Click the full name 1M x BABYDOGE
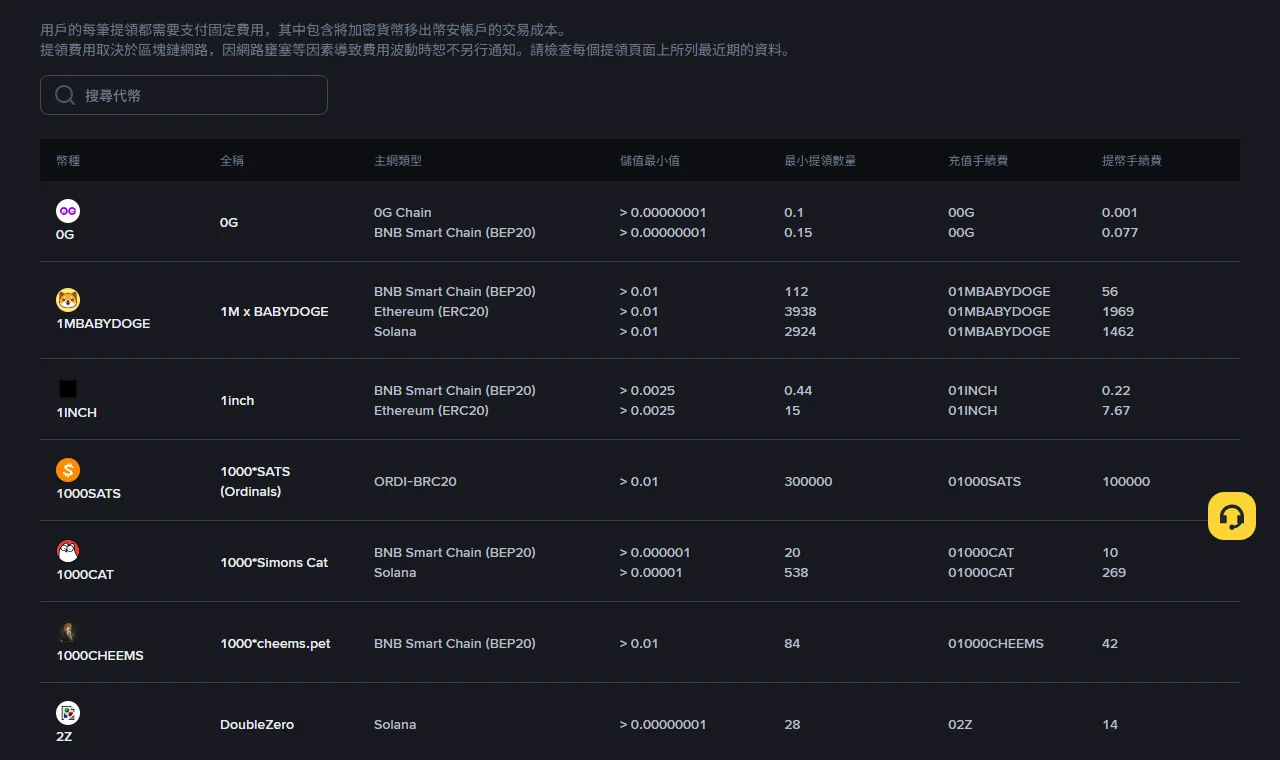The image size is (1280, 760). tap(275, 311)
